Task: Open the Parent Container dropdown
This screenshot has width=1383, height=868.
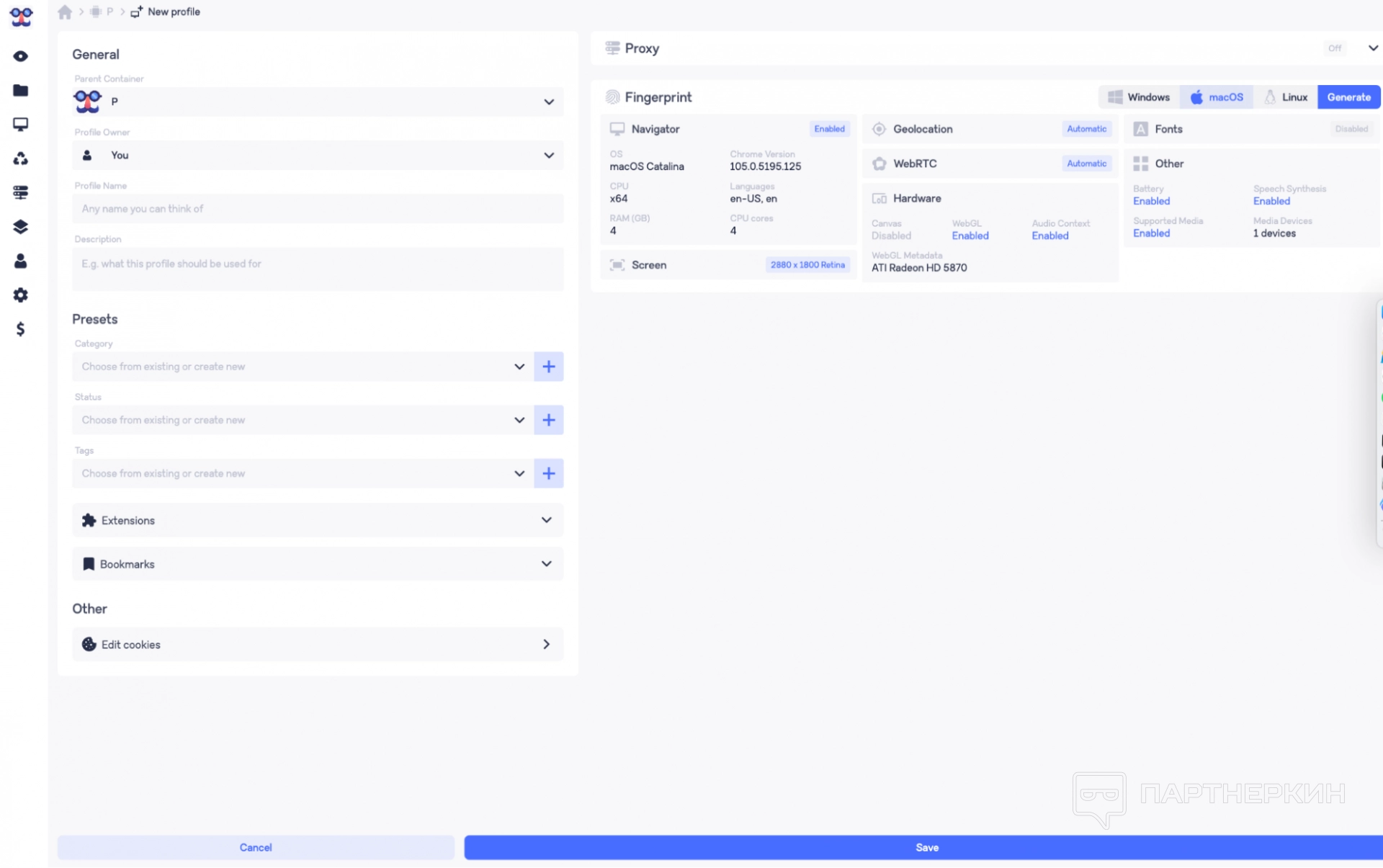Action: click(318, 102)
